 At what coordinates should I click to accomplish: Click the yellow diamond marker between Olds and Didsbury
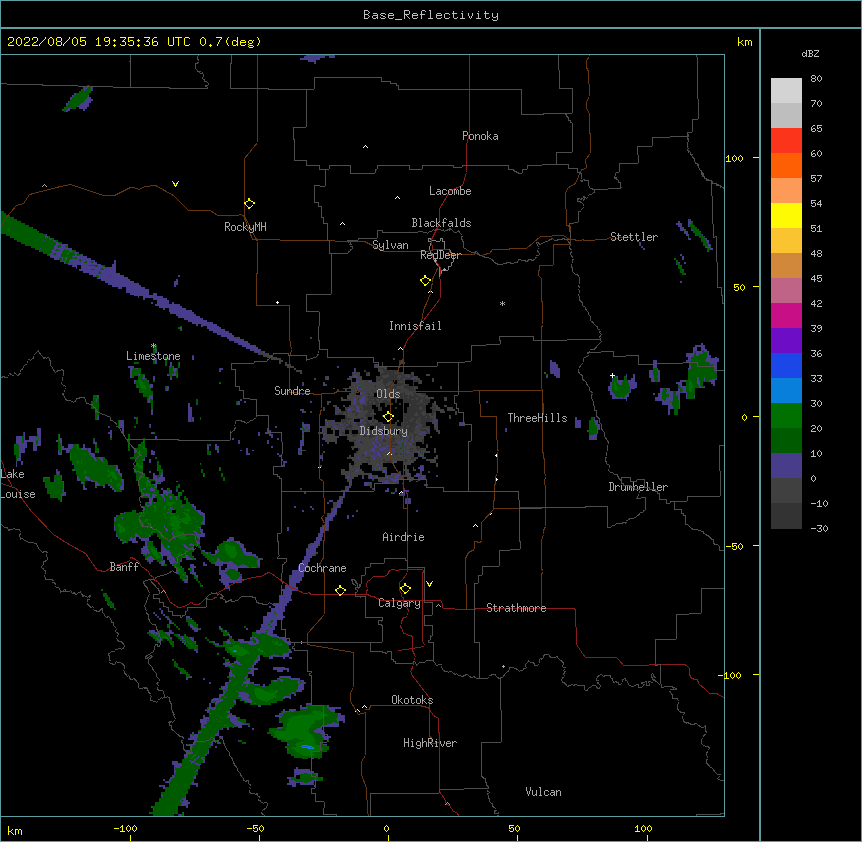pyautogui.click(x=388, y=416)
